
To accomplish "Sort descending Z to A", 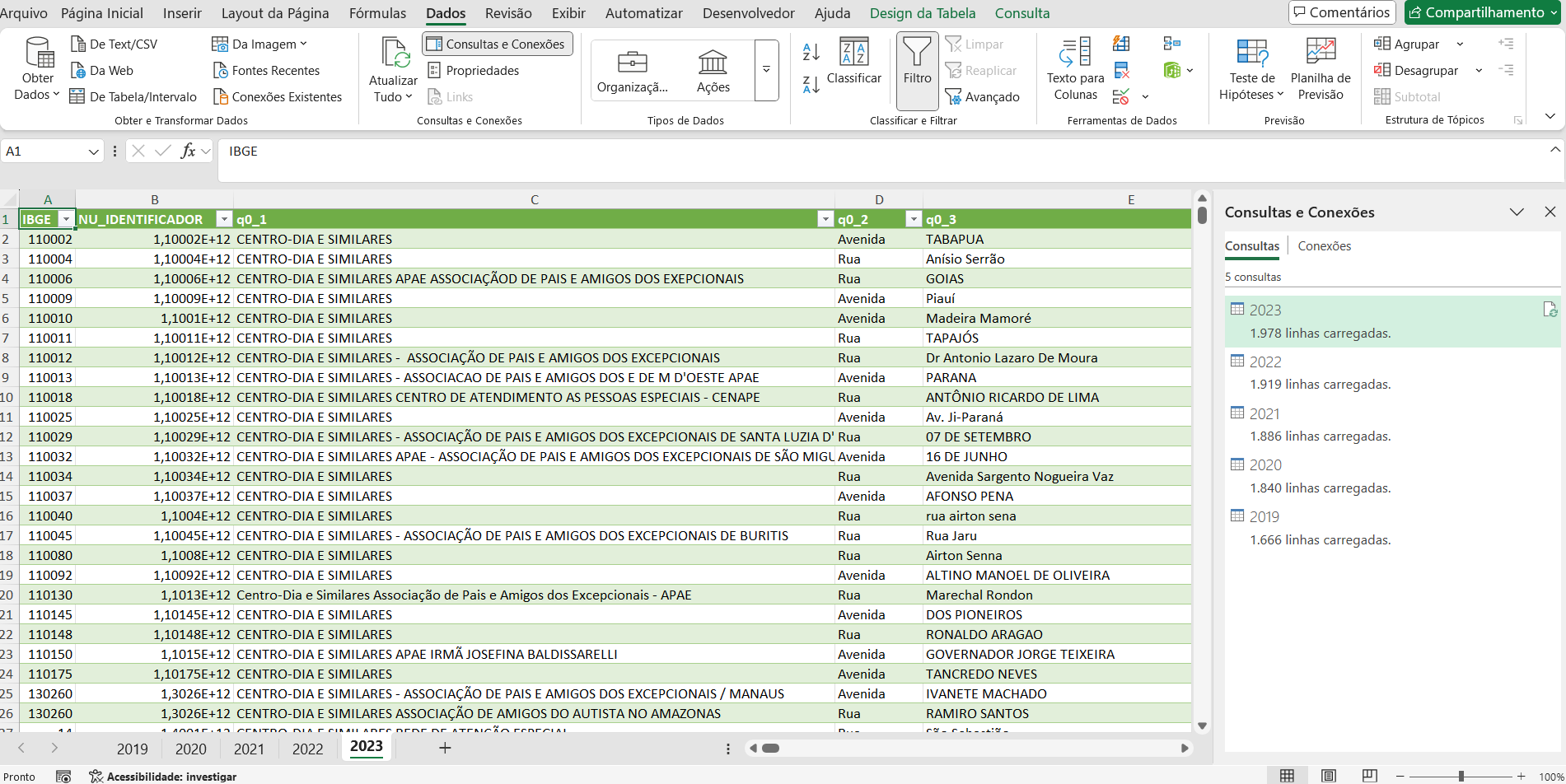I will [x=811, y=84].
